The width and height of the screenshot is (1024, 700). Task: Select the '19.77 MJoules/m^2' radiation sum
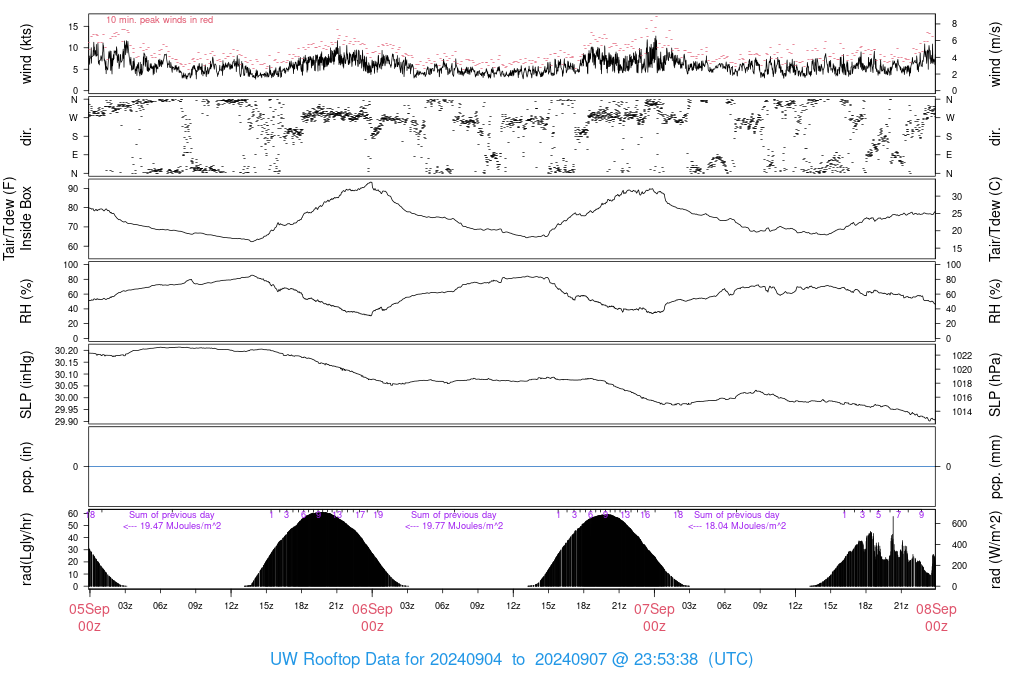coord(463,526)
